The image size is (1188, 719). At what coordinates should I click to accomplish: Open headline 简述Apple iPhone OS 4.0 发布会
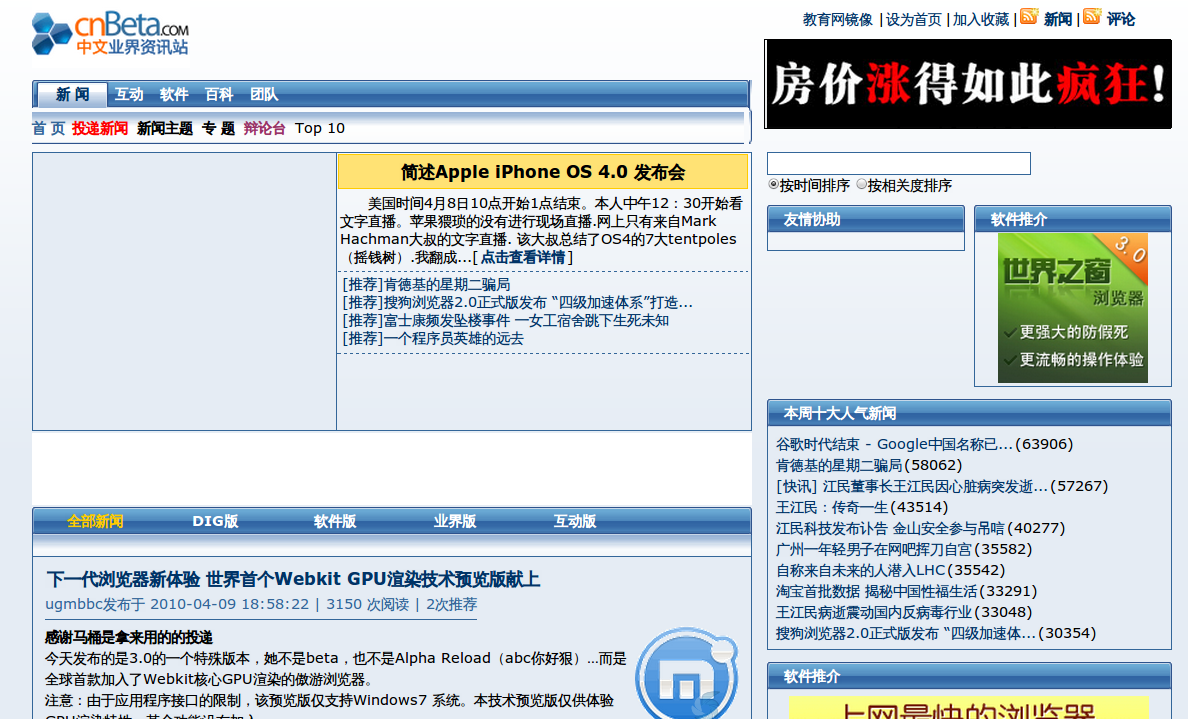click(x=542, y=172)
